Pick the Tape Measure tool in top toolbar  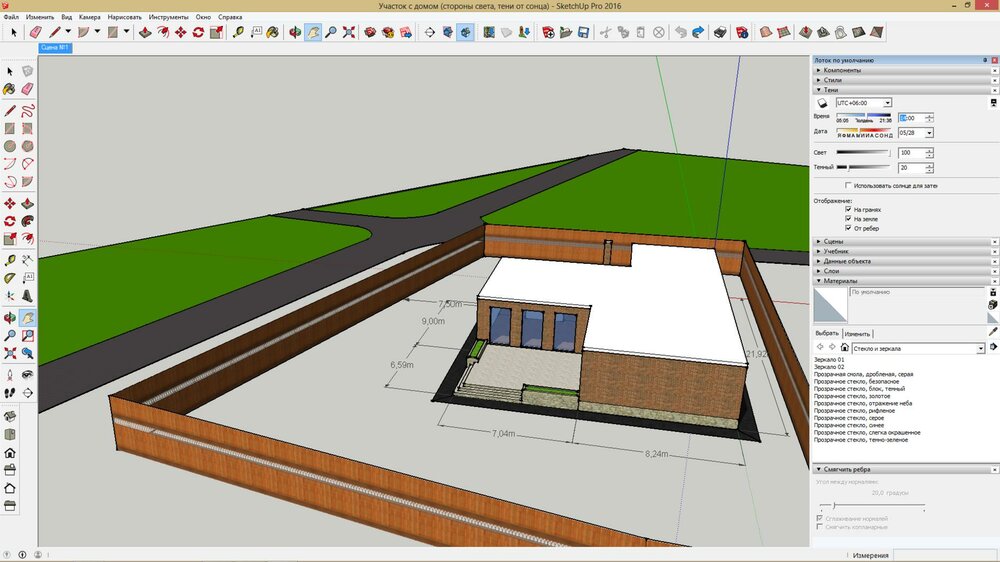click(x=239, y=32)
